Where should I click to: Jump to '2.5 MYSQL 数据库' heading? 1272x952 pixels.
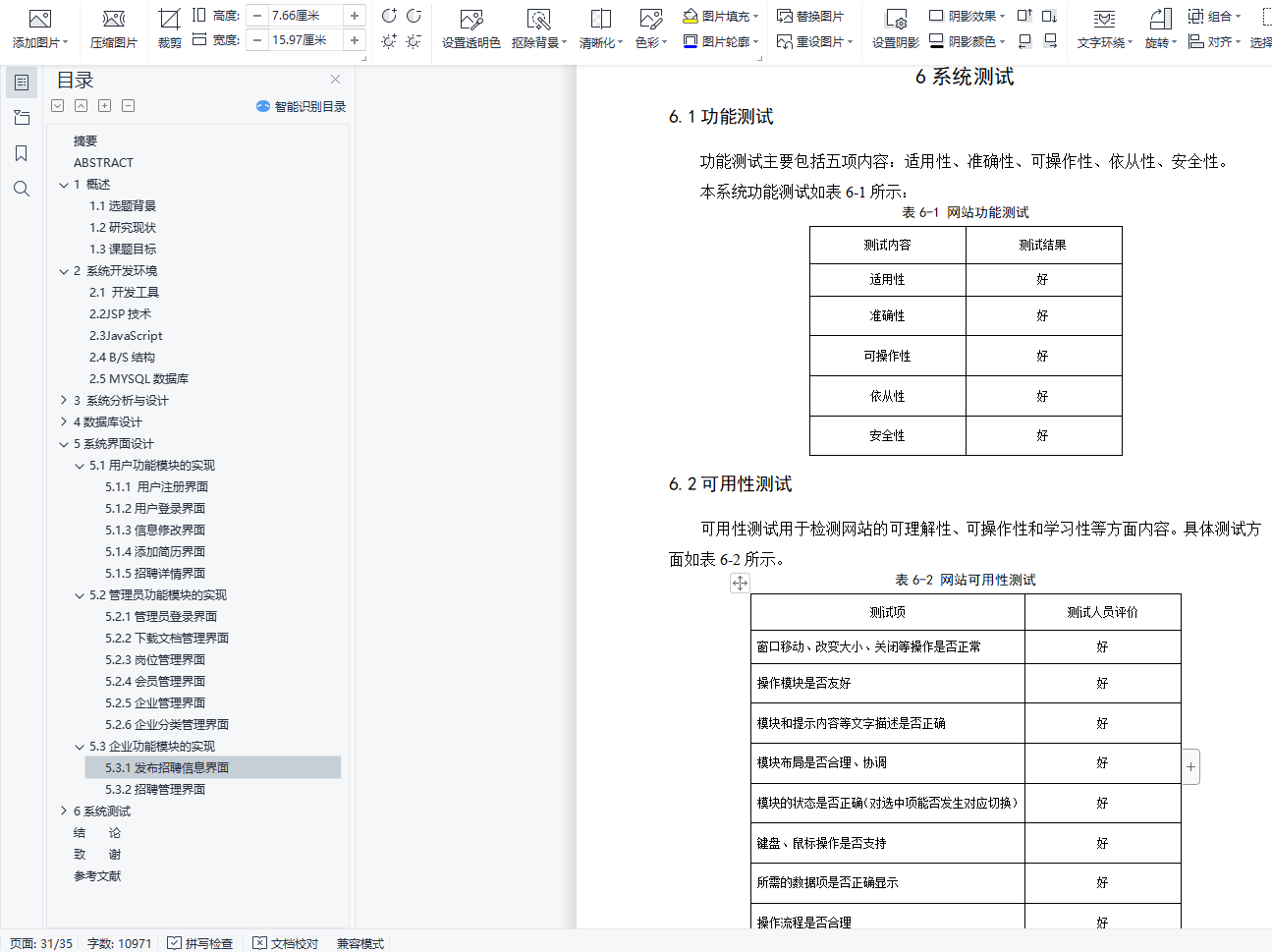click(x=138, y=379)
